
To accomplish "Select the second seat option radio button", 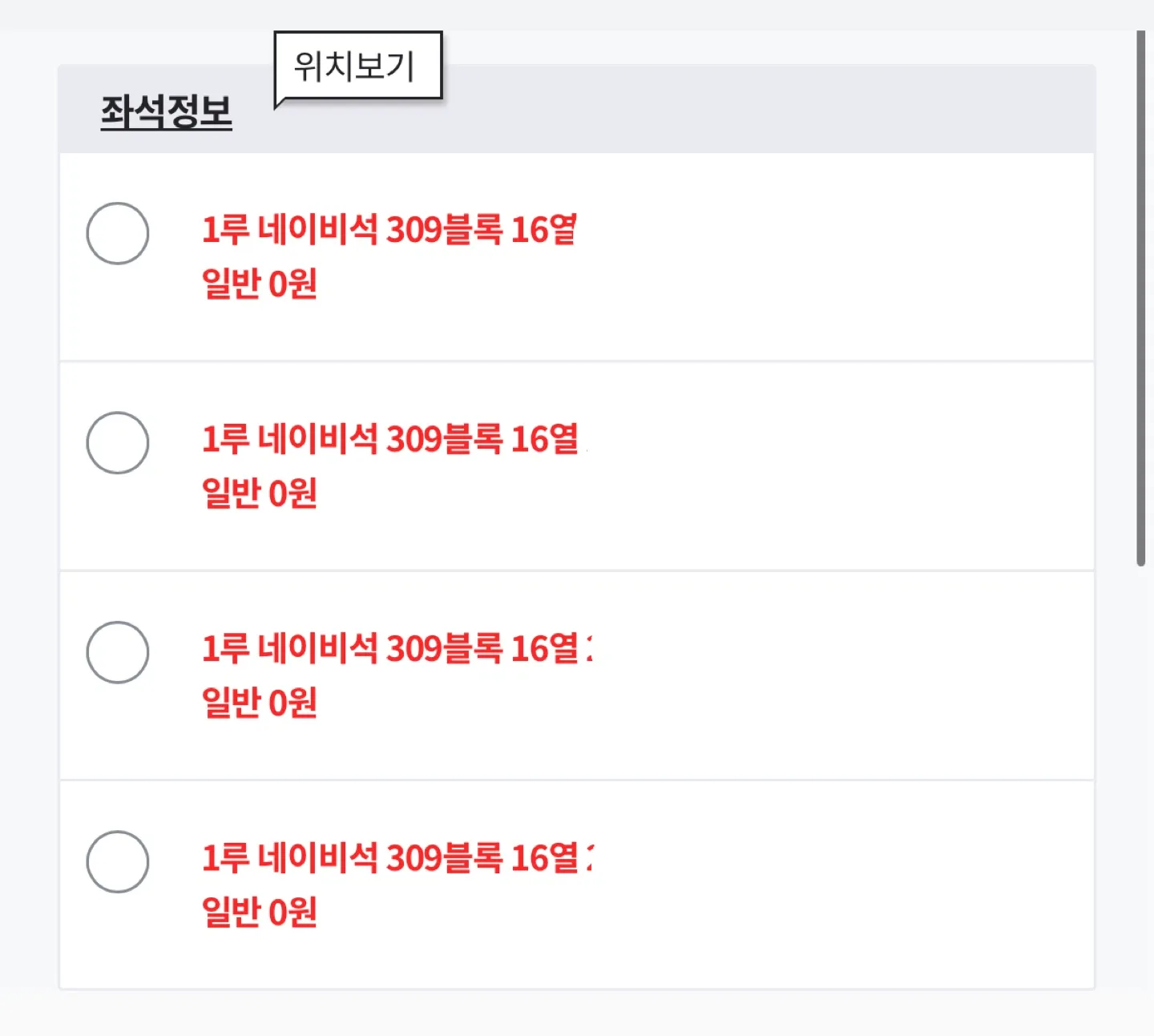I will tap(118, 443).
